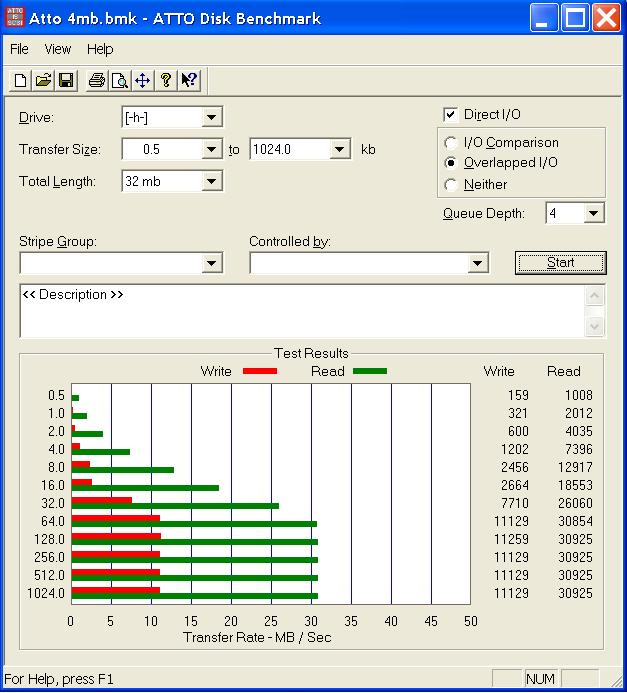Click the write value 7710
This screenshot has width=627, height=693.
[x=515, y=503]
